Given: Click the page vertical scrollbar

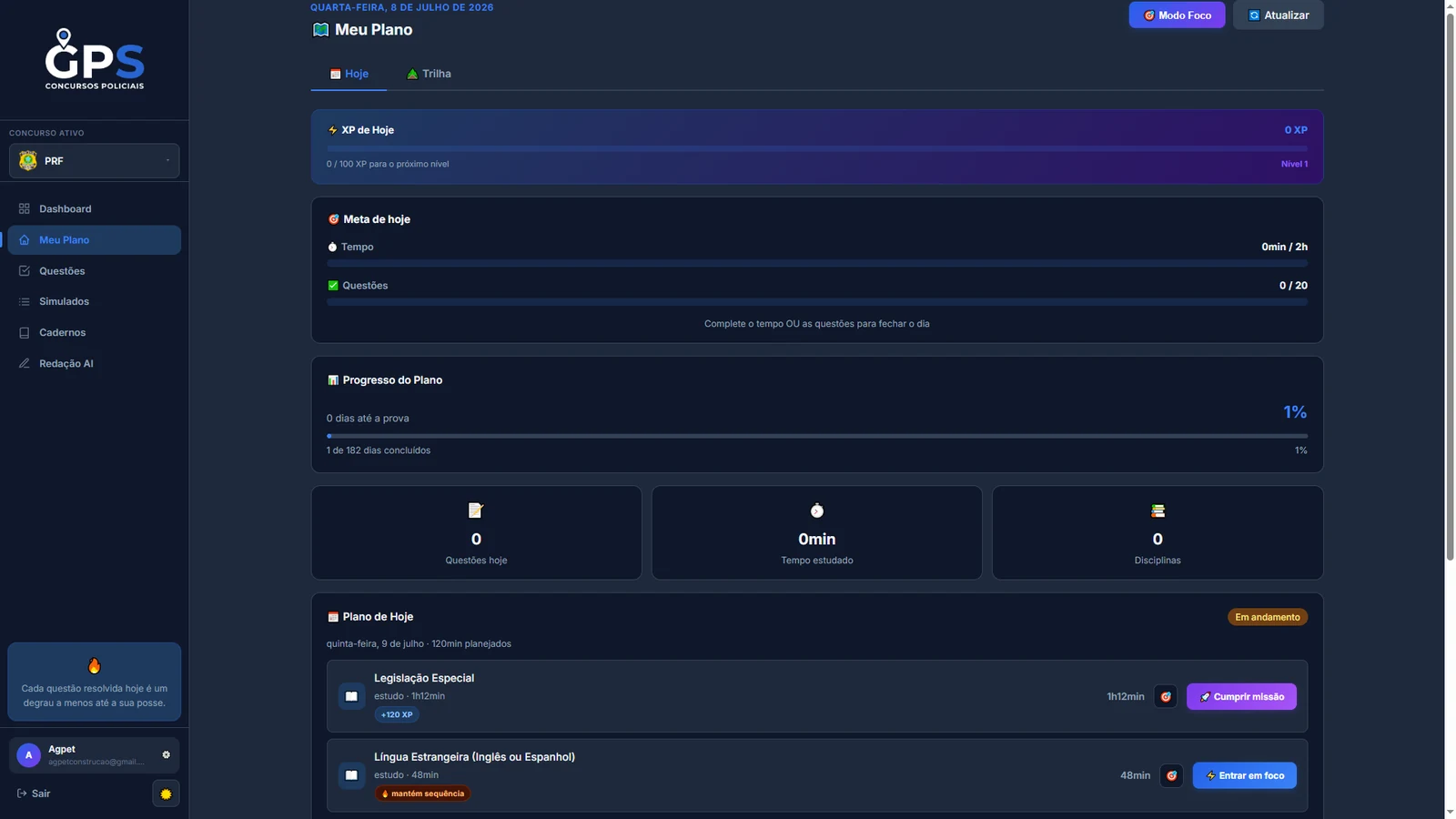Looking at the screenshot, I should 1450,409.
